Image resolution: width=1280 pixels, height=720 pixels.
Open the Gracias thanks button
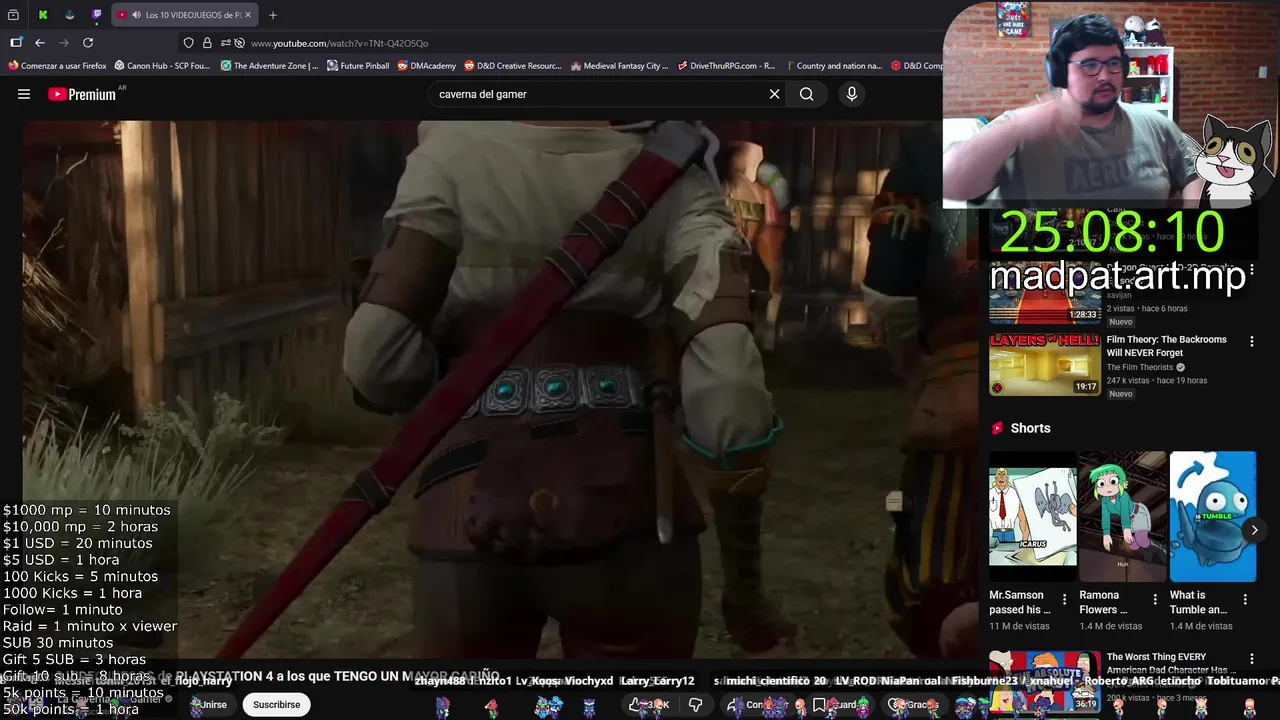click(914, 704)
